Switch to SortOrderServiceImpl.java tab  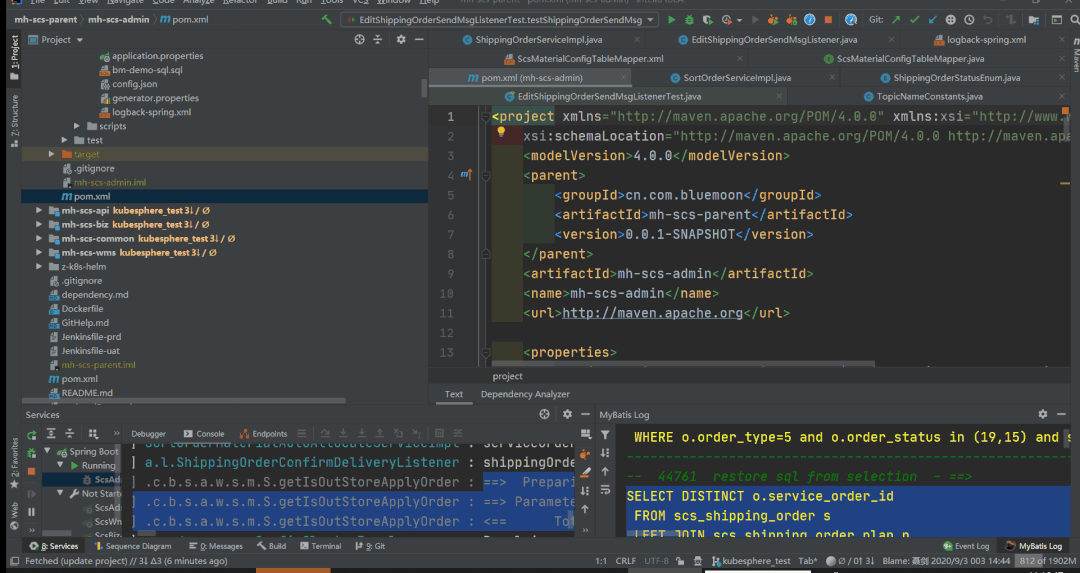(736, 78)
